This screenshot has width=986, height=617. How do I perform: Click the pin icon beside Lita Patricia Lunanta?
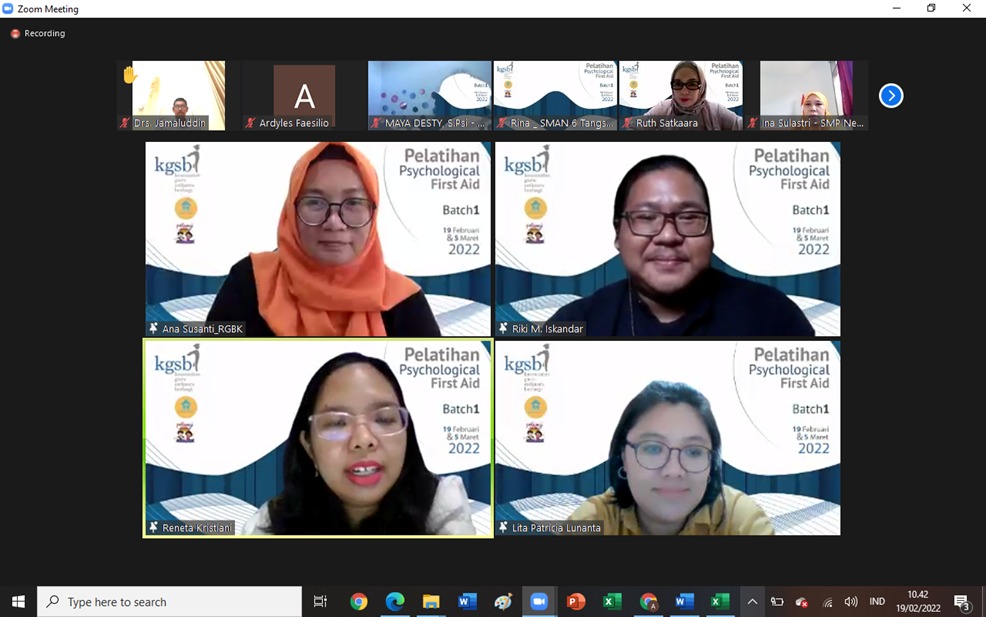(x=503, y=527)
